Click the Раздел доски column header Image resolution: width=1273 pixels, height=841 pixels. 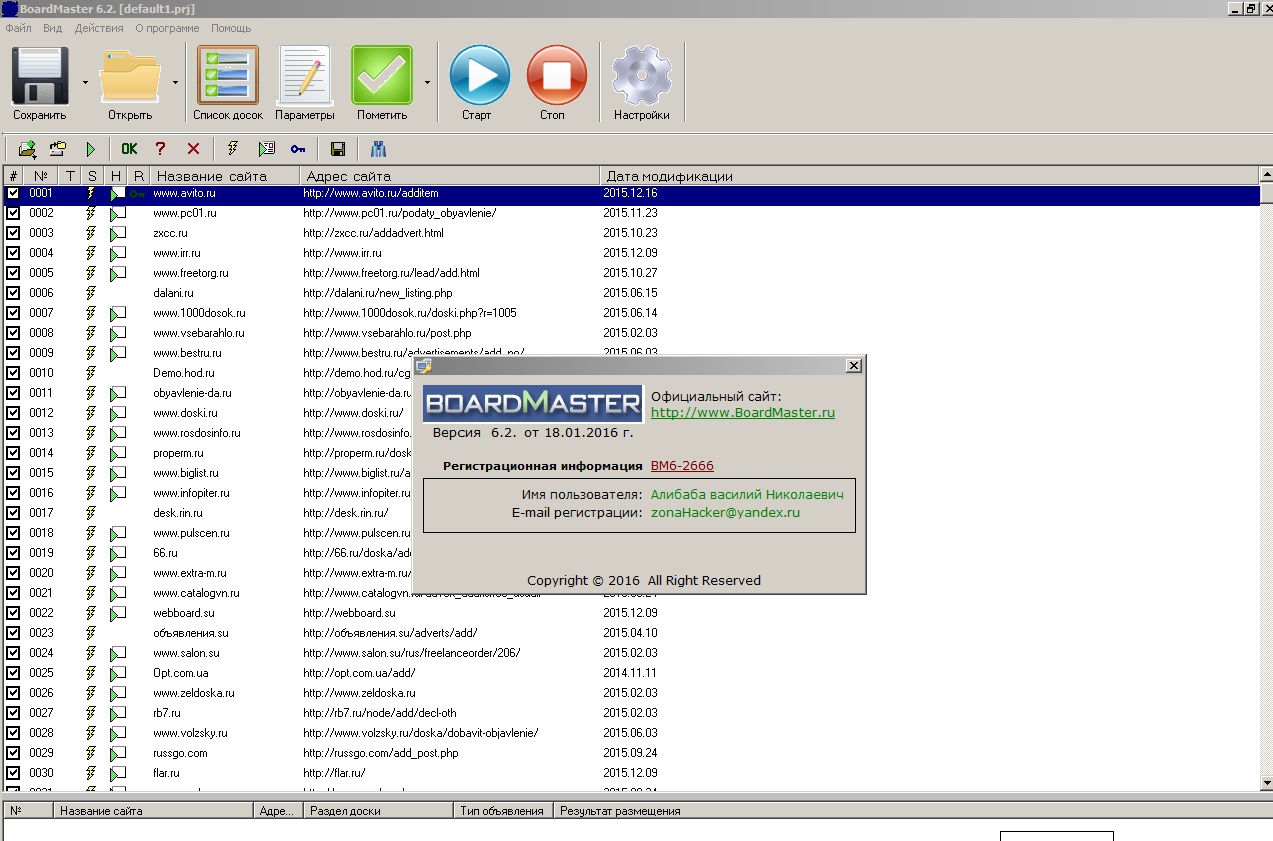pyautogui.click(x=378, y=811)
